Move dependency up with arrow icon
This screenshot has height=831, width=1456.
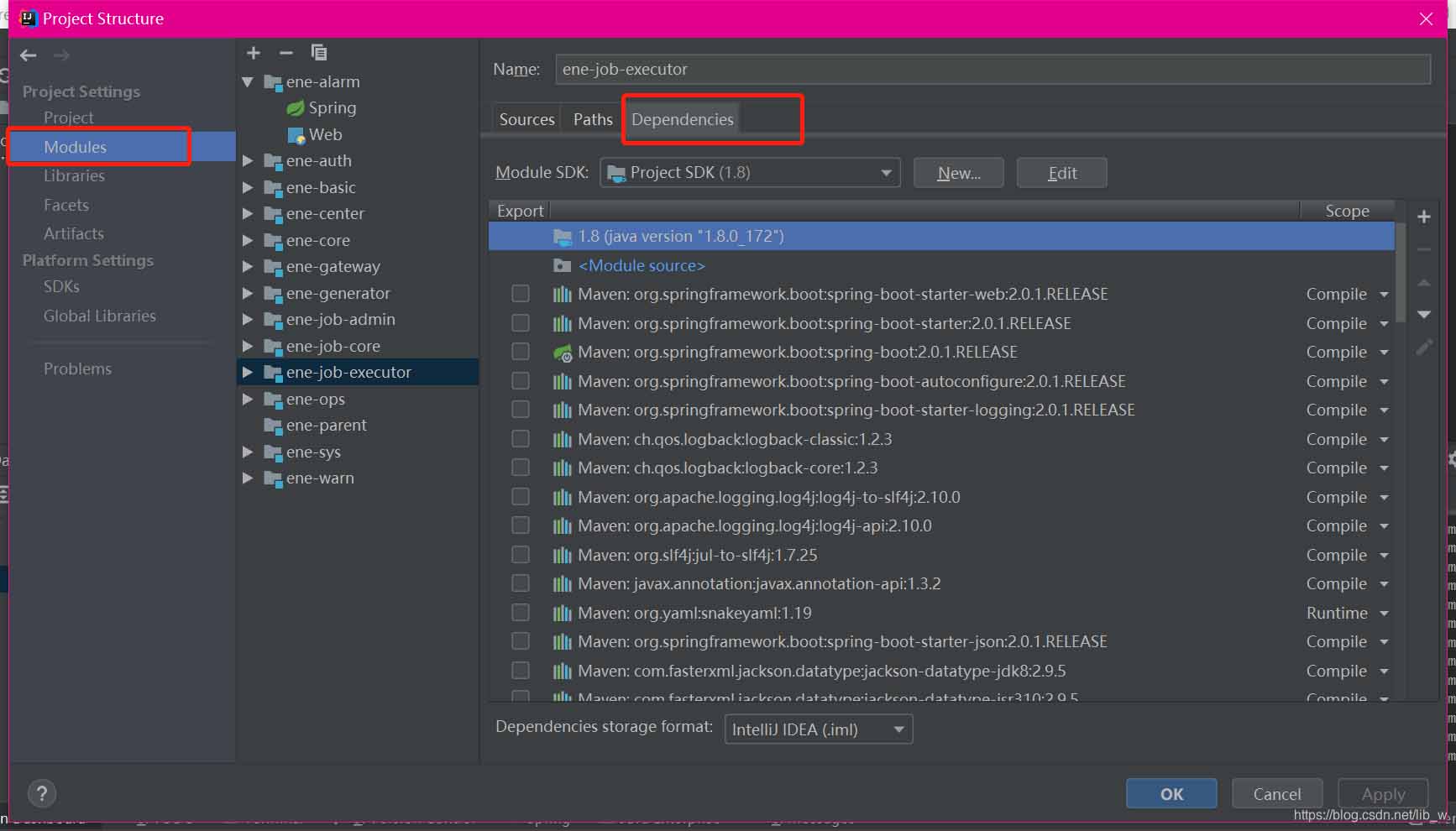coord(1424,282)
